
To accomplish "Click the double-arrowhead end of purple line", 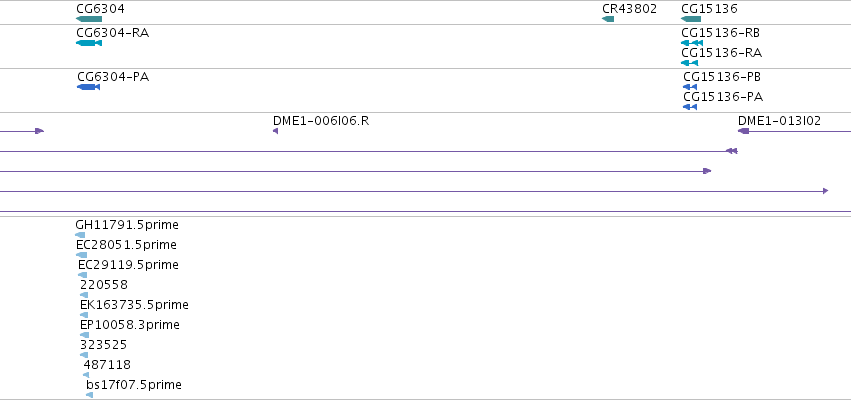I will [x=732, y=151].
